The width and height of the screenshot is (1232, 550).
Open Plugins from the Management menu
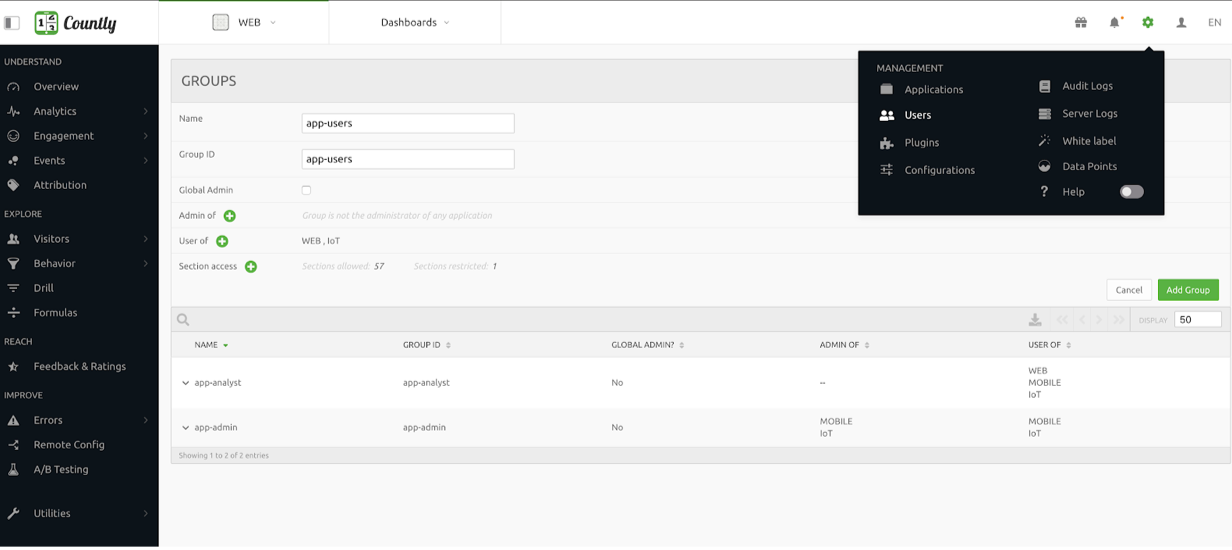pos(922,143)
